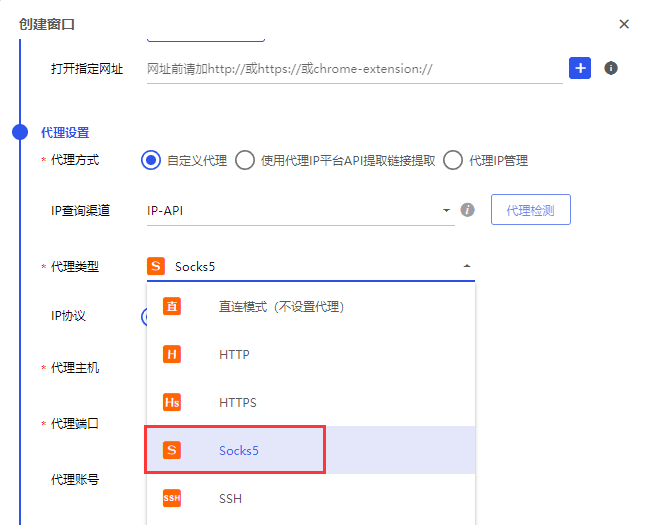The height and width of the screenshot is (525, 650).
Task: Click the 代理主机 label
Action: pyautogui.click(x=75, y=367)
